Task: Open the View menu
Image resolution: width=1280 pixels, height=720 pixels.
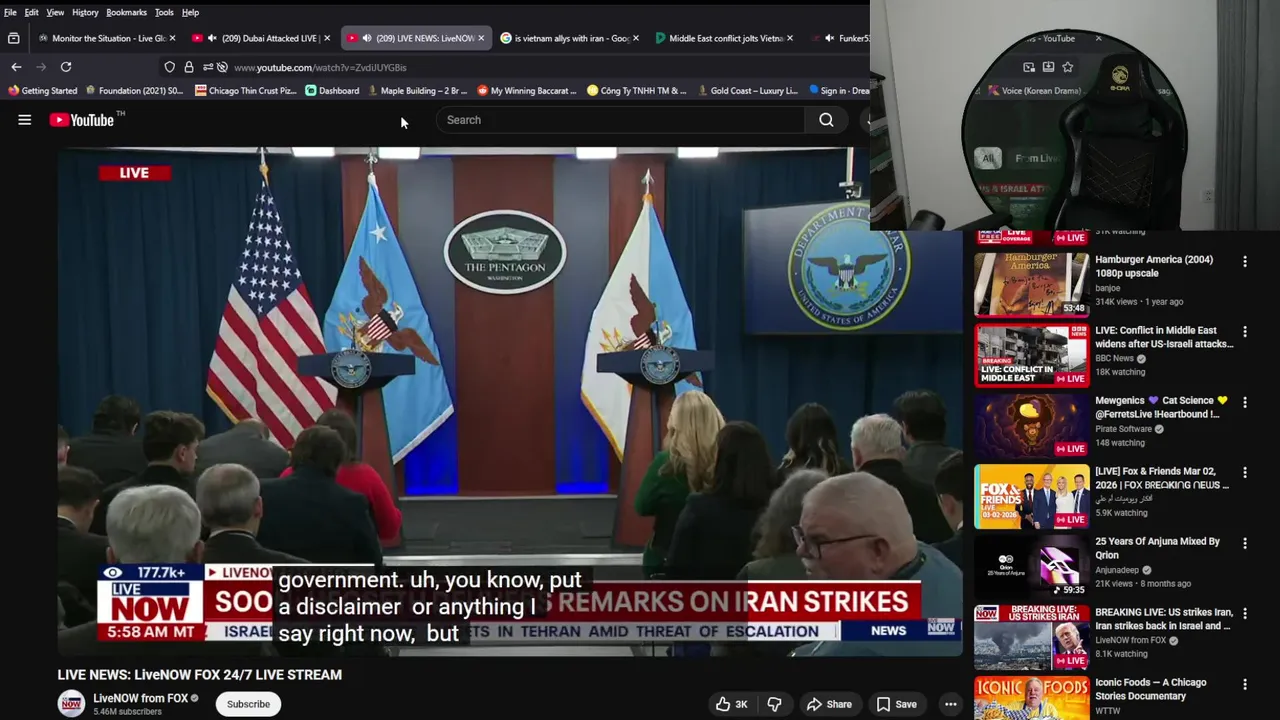Action: pos(55,12)
